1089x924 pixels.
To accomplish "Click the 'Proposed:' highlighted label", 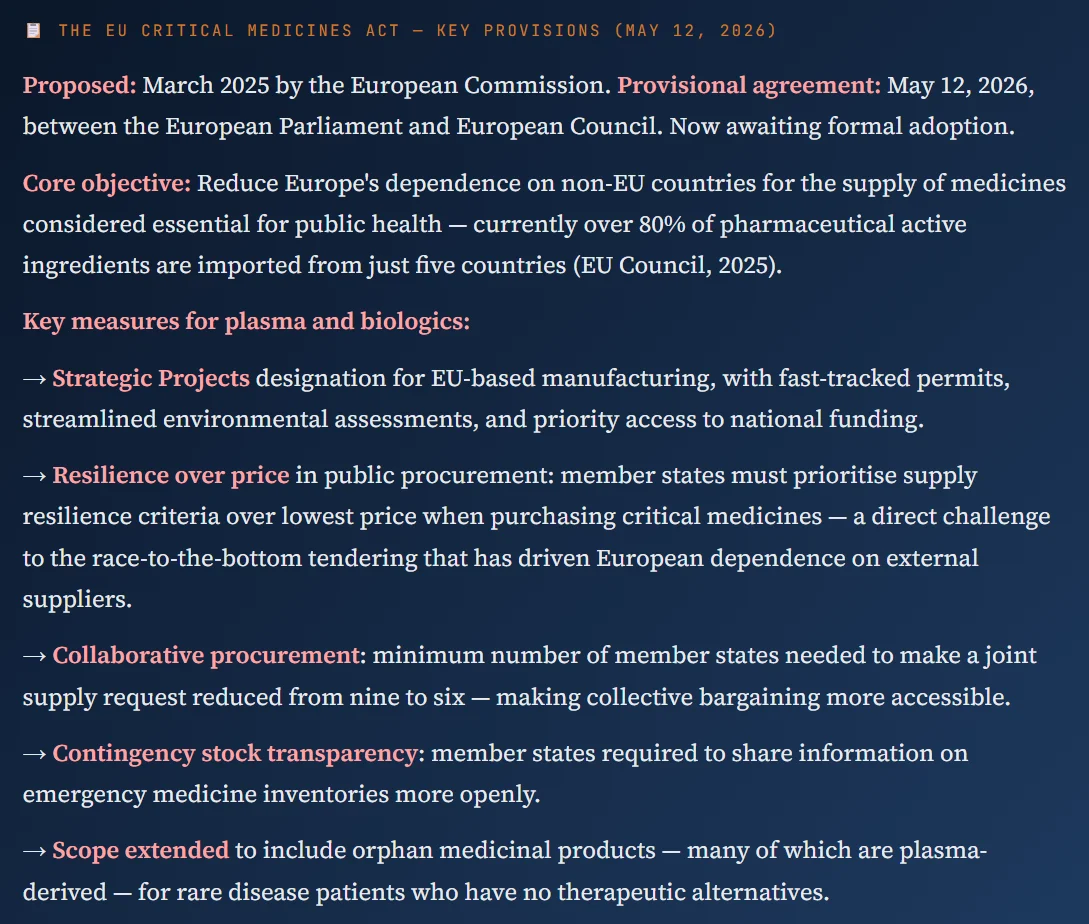I will pos(80,85).
